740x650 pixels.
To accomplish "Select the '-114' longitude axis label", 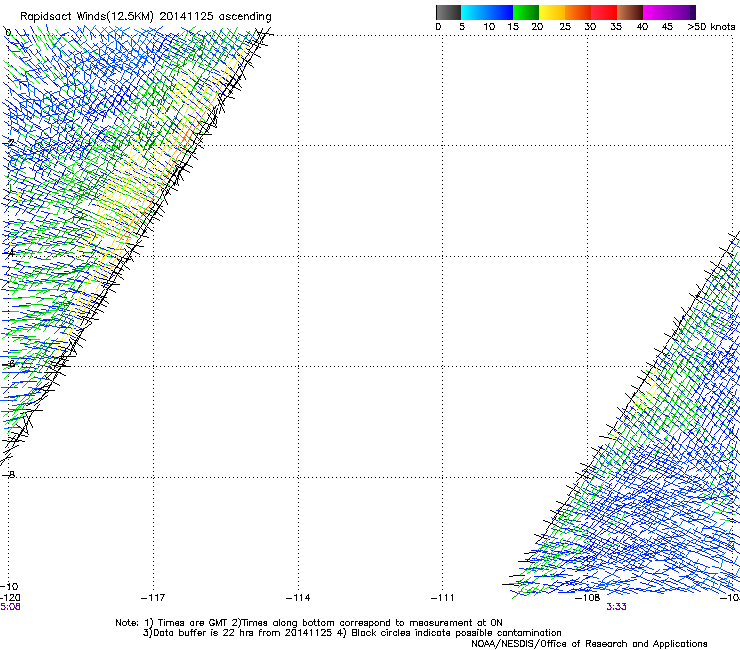I will click(298, 598).
